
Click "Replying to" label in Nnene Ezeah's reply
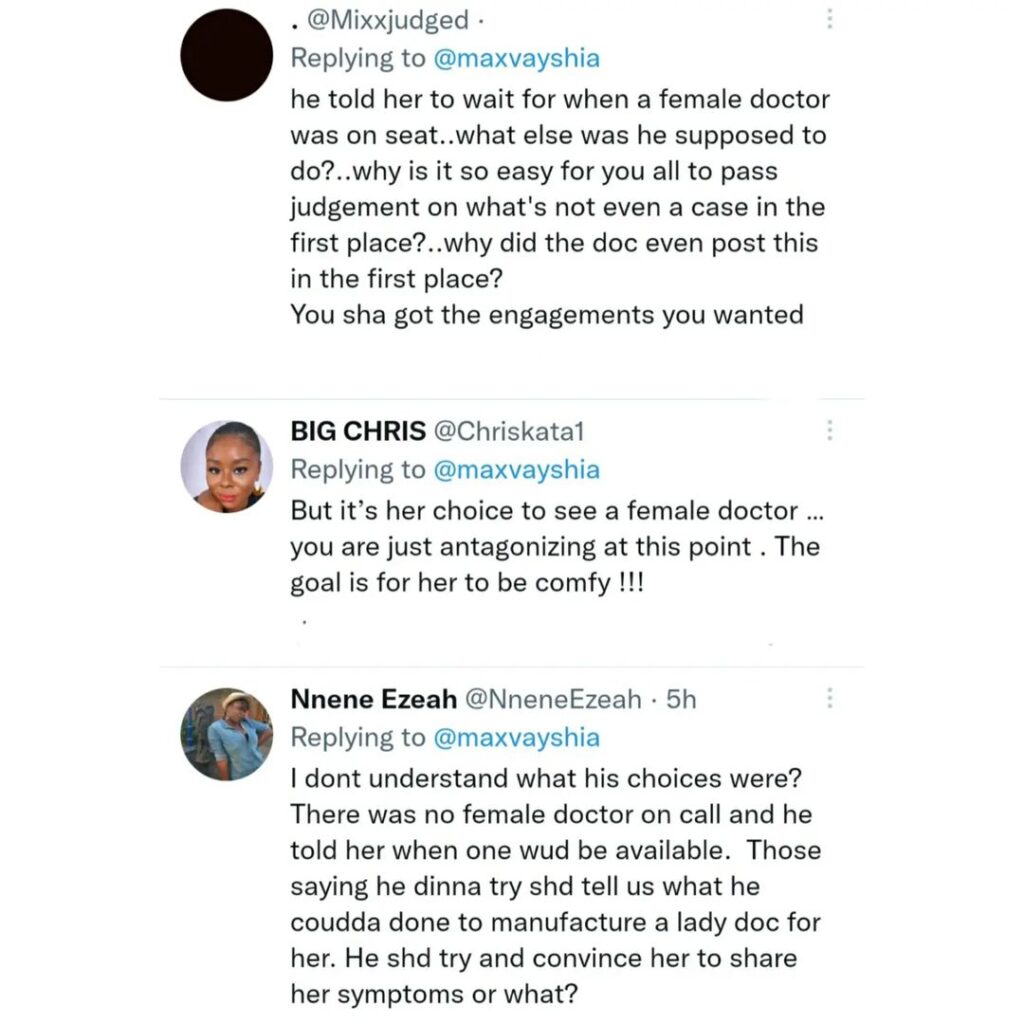357,737
